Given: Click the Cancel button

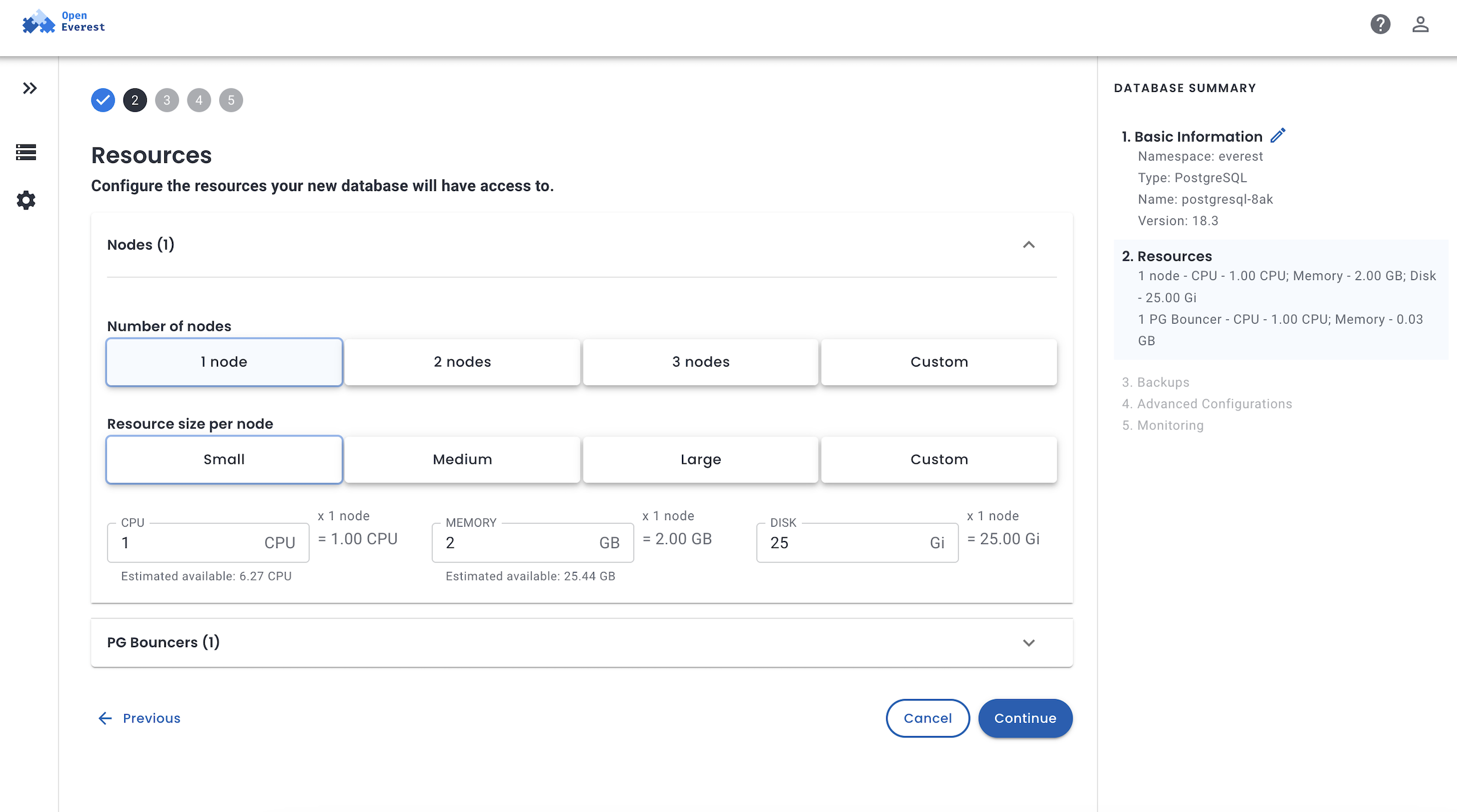Looking at the screenshot, I should (927, 718).
